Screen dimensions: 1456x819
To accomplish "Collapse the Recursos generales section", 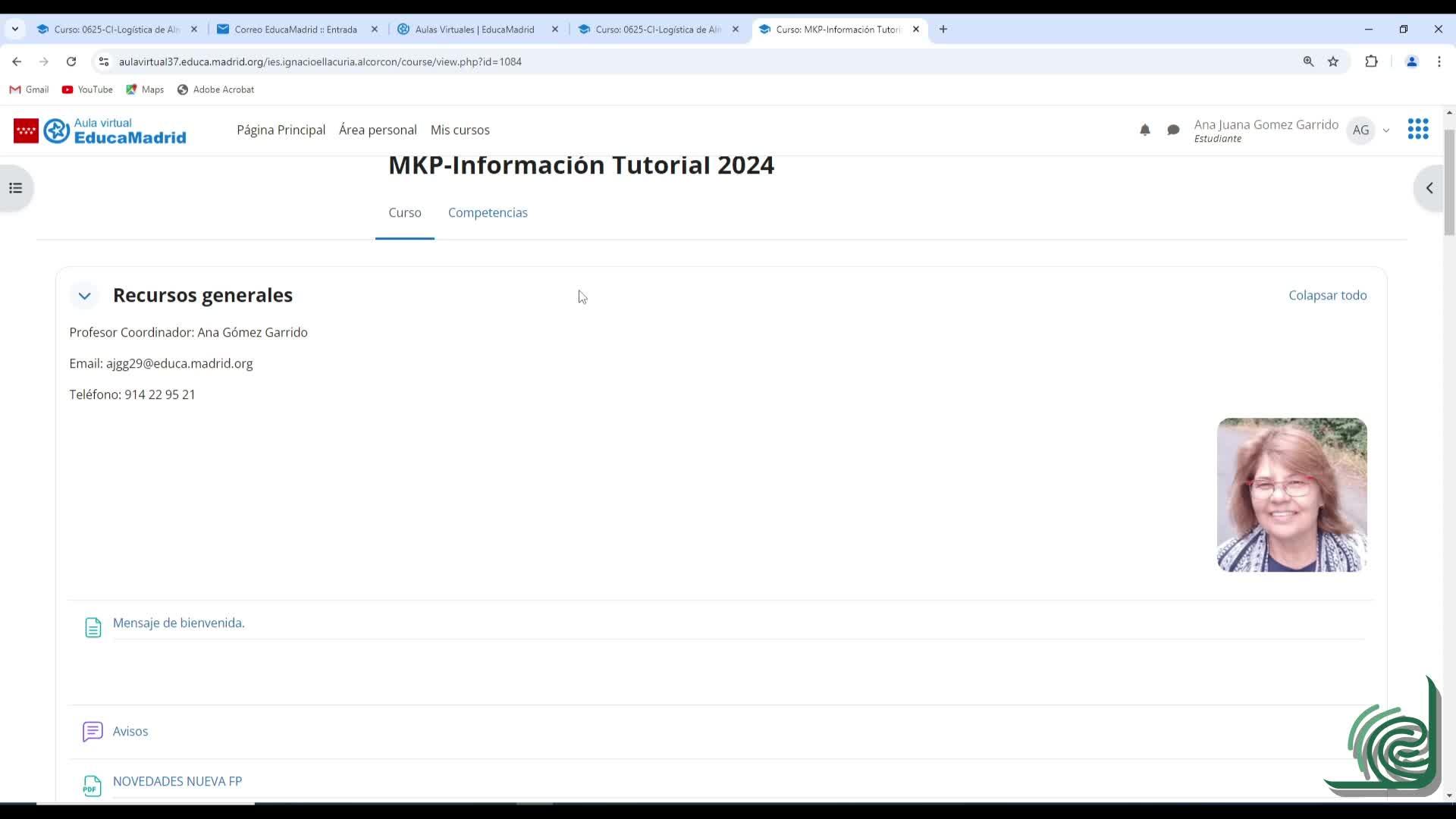I will (x=84, y=296).
